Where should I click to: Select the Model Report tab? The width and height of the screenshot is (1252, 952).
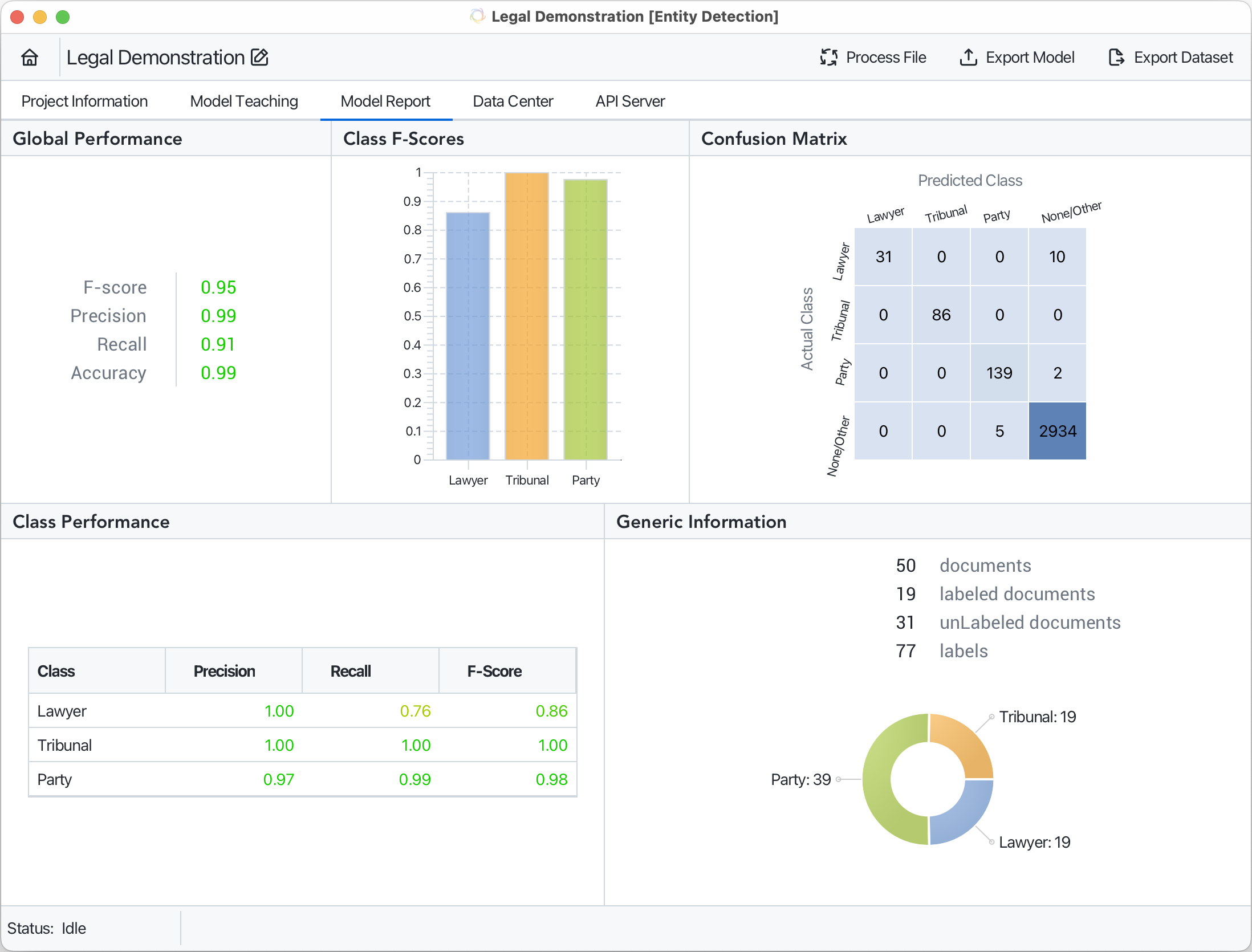pos(385,101)
